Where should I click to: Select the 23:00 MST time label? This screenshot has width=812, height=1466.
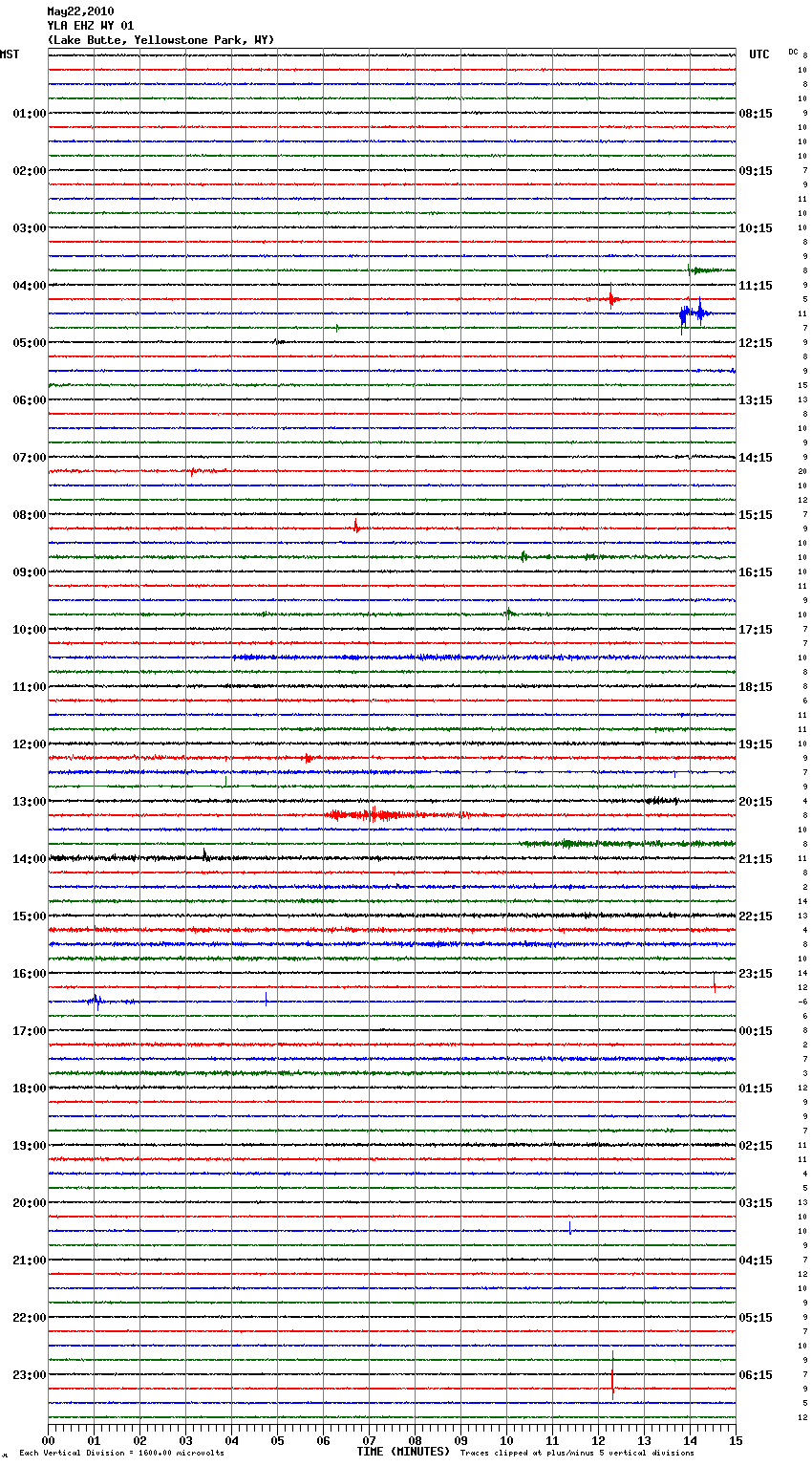30,1375
